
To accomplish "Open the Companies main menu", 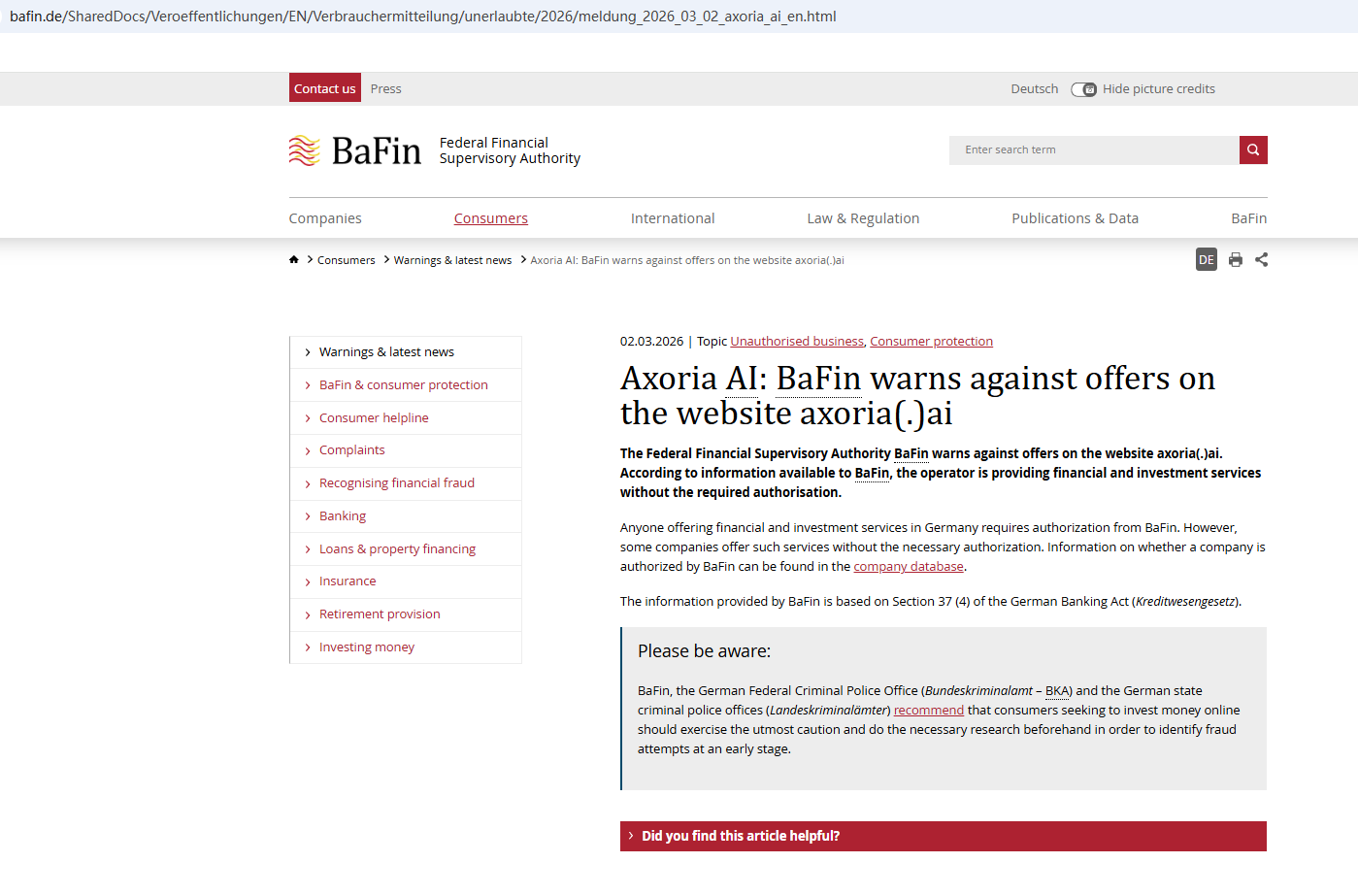I will [x=325, y=218].
